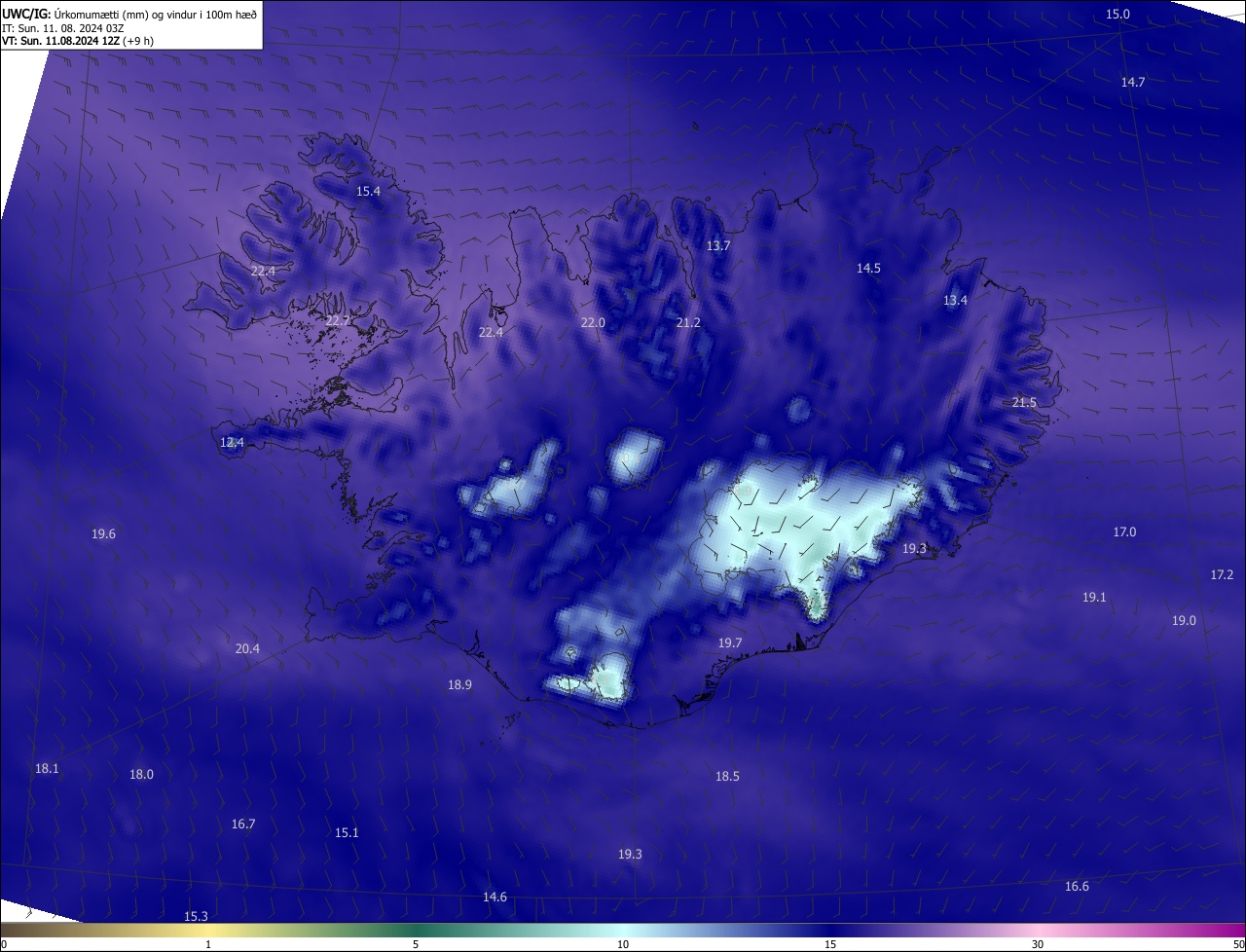The image size is (1246, 952).
Task: Click the map value 16.7
Action: [243, 824]
